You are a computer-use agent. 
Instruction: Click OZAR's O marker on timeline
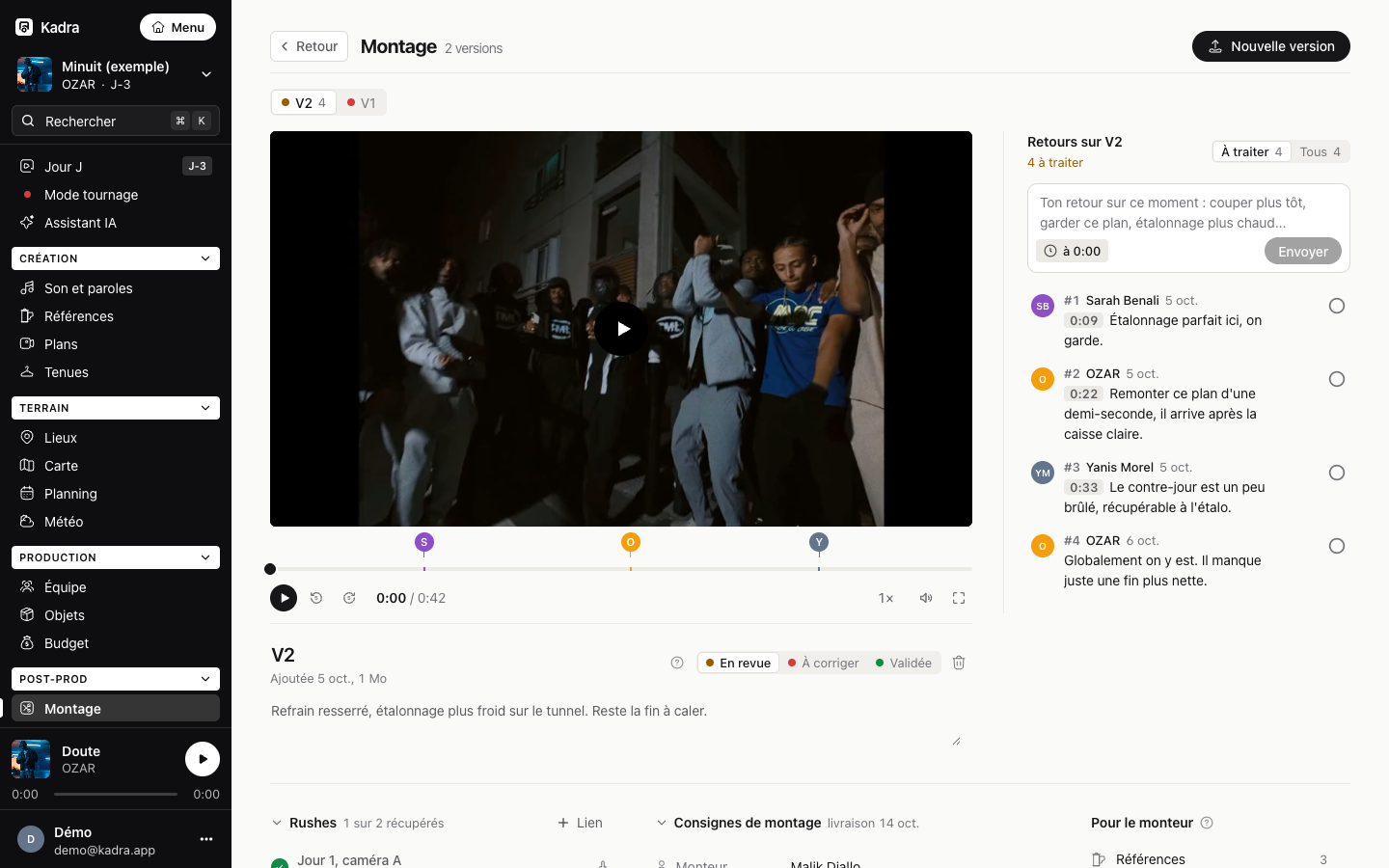click(x=631, y=542)
